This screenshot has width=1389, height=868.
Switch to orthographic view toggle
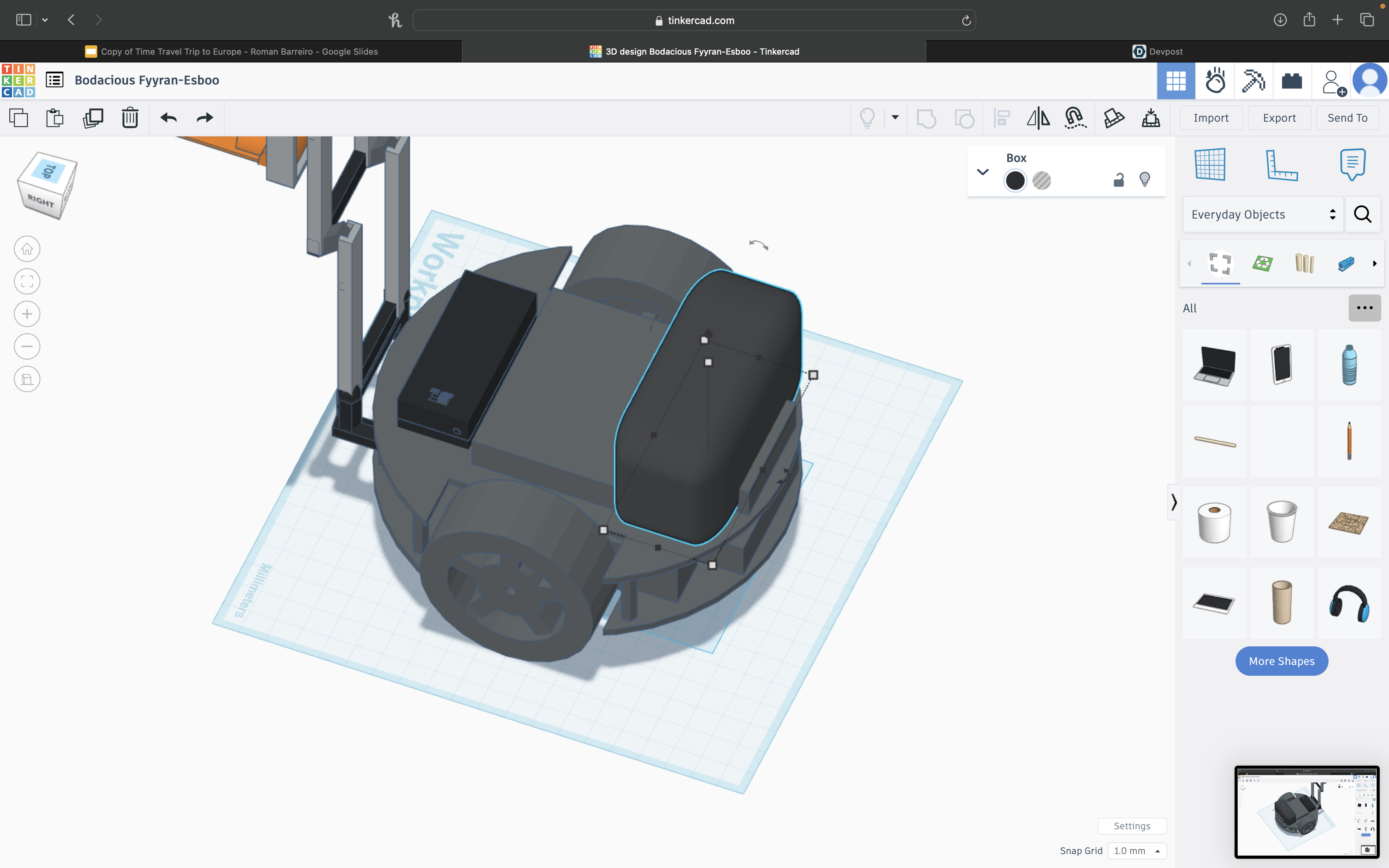27,379
